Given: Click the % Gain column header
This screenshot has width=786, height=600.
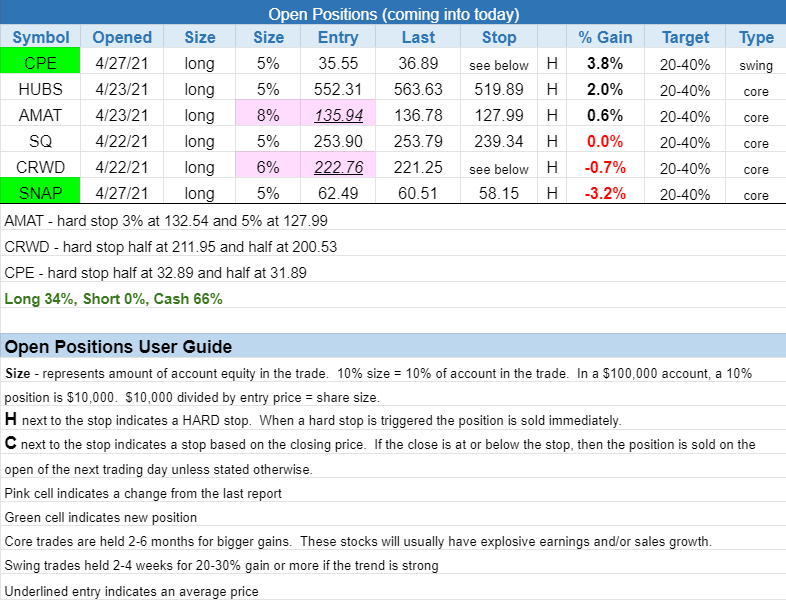Looking at the screenshot, I should [x=605, y=37].
